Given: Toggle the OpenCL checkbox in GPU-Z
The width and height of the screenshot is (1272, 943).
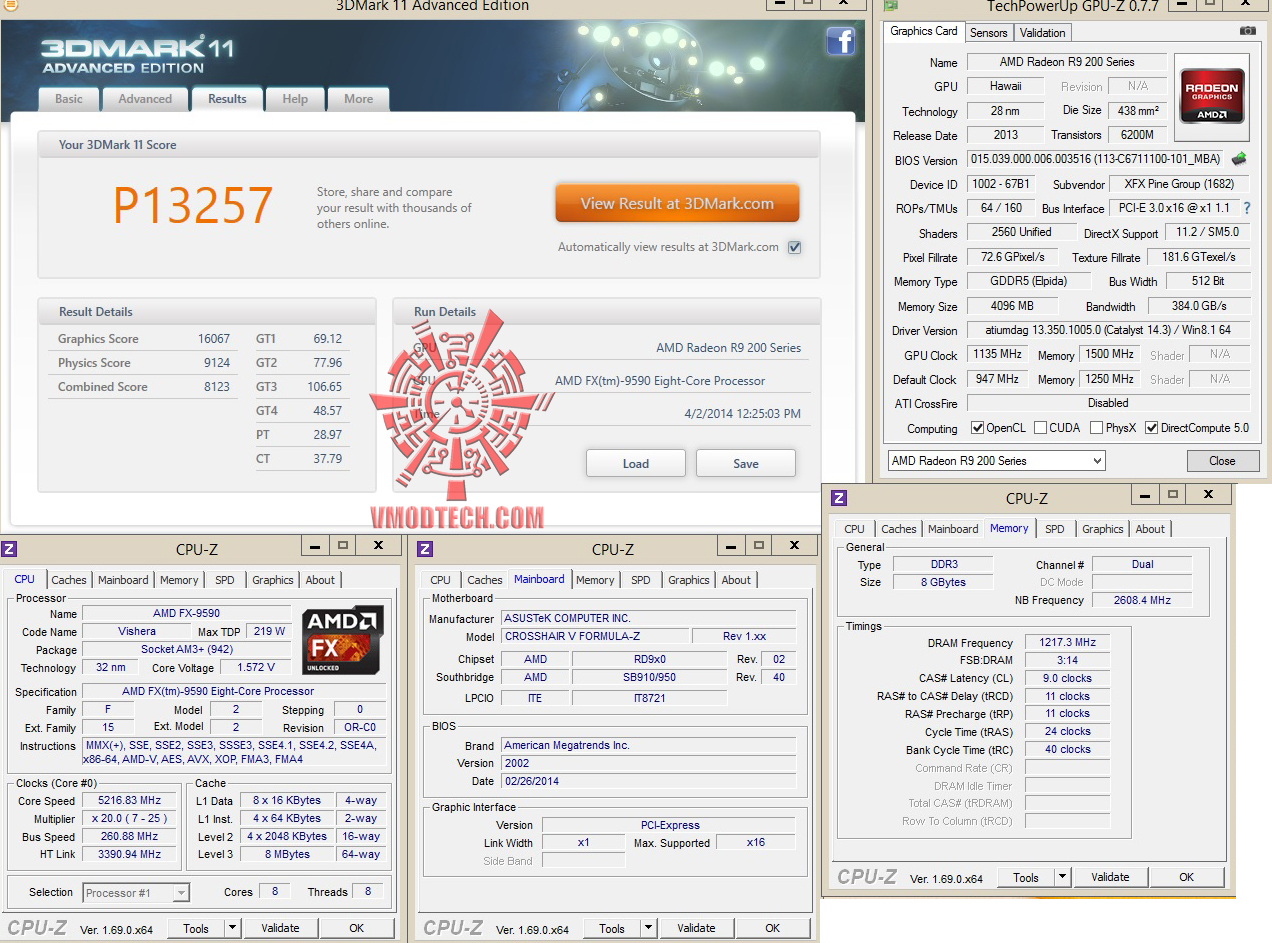Looking at the screenshot, I should (x=977, y=428).
